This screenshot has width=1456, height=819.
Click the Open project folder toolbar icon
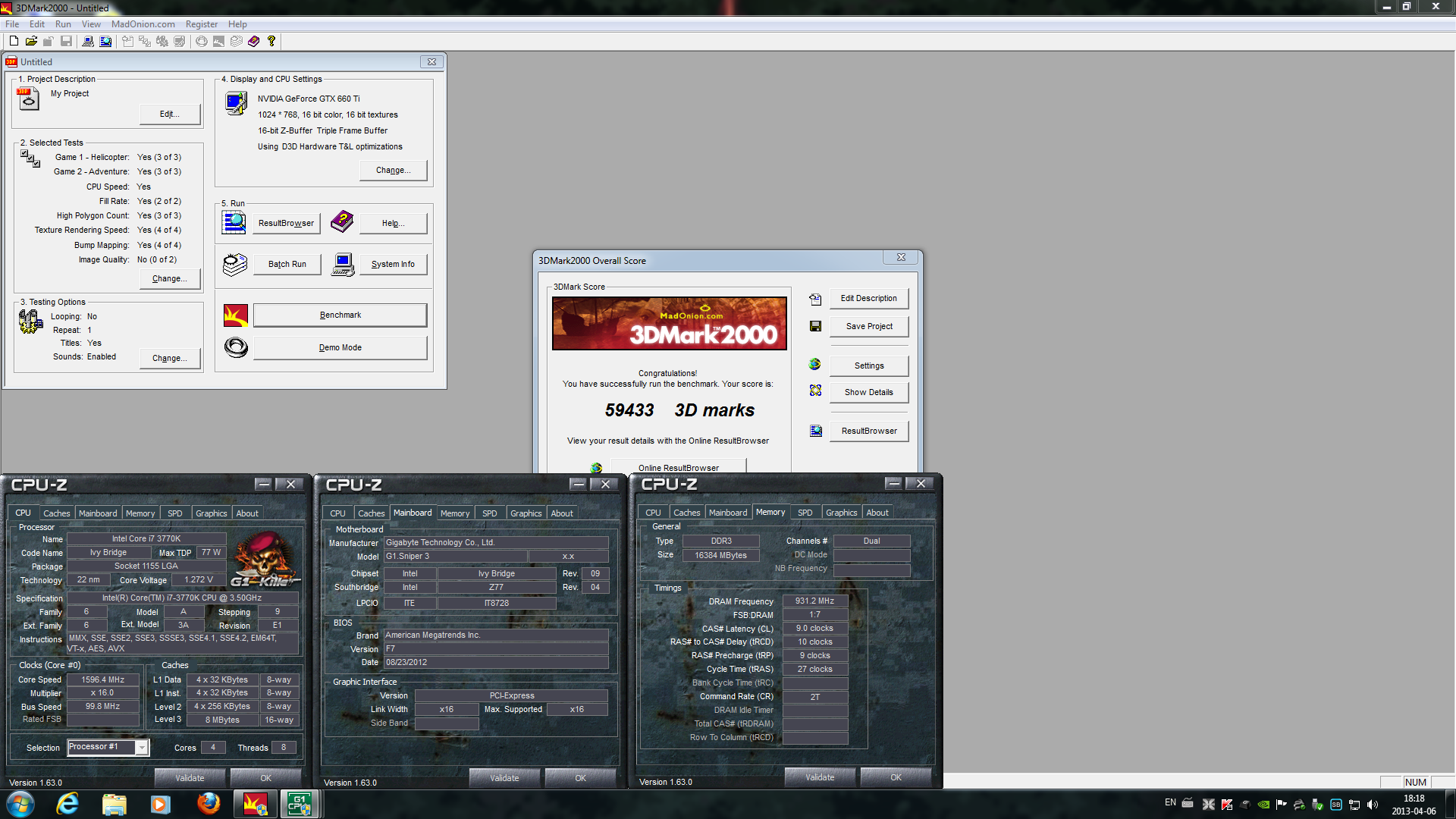coord(31,41)
